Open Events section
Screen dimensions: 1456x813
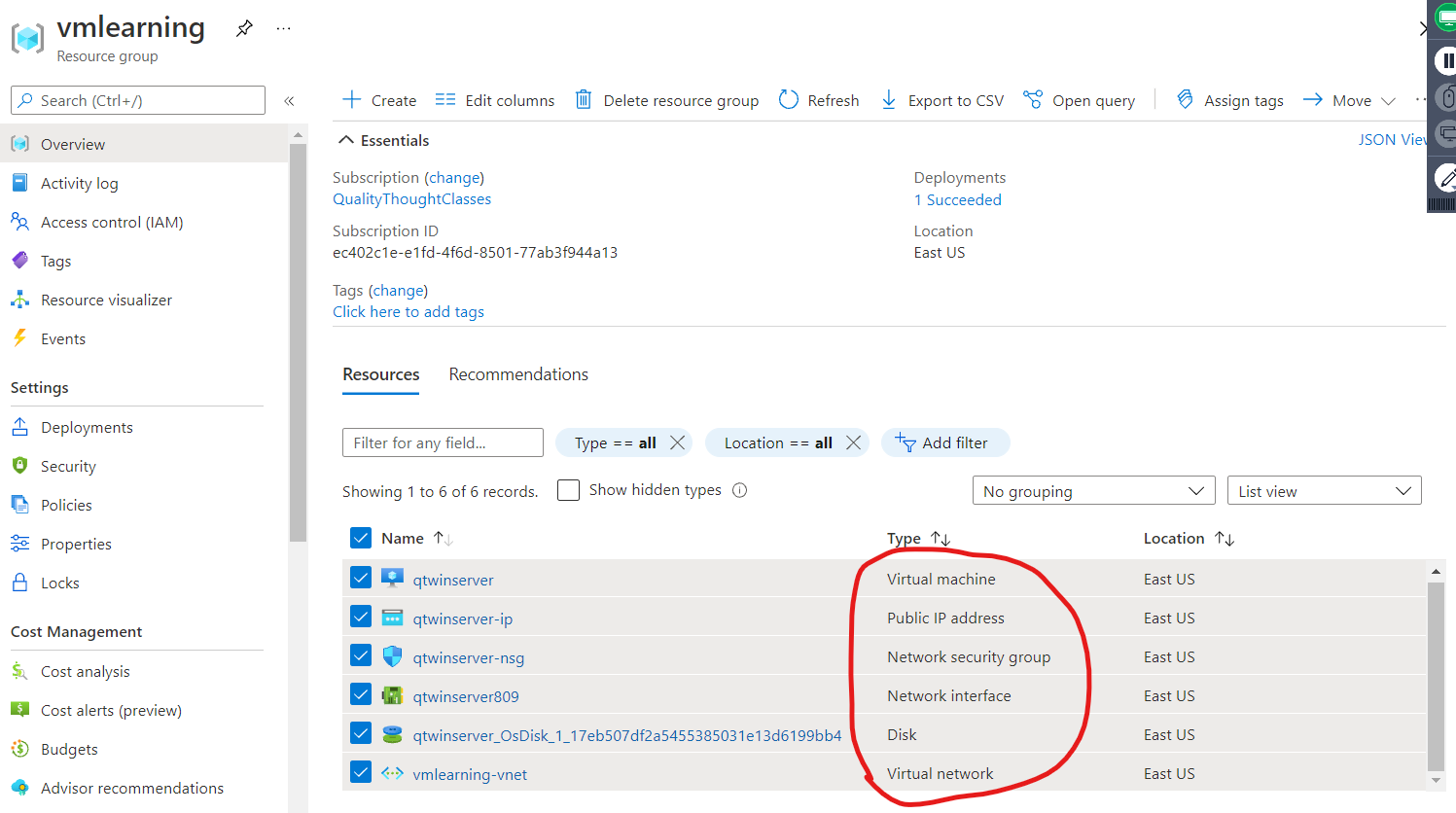[x=62, y=338]
